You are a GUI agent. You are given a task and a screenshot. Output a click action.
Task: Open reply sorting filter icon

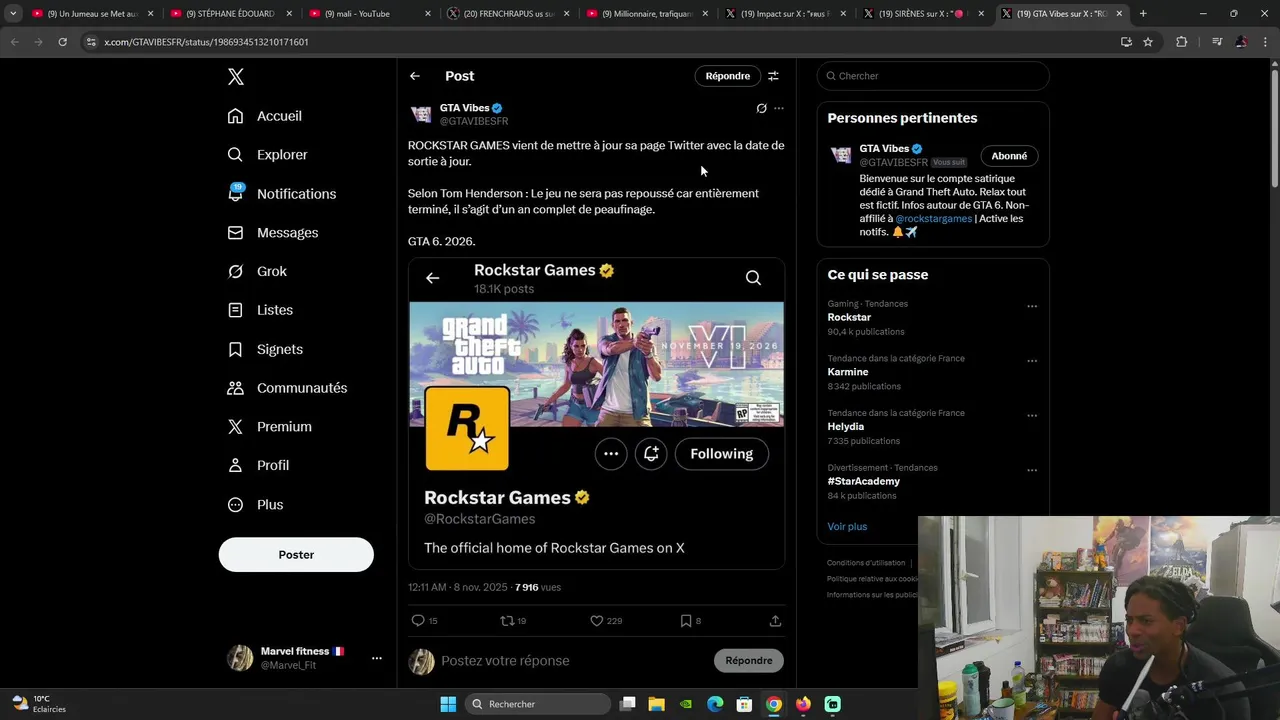pos(773,76)
